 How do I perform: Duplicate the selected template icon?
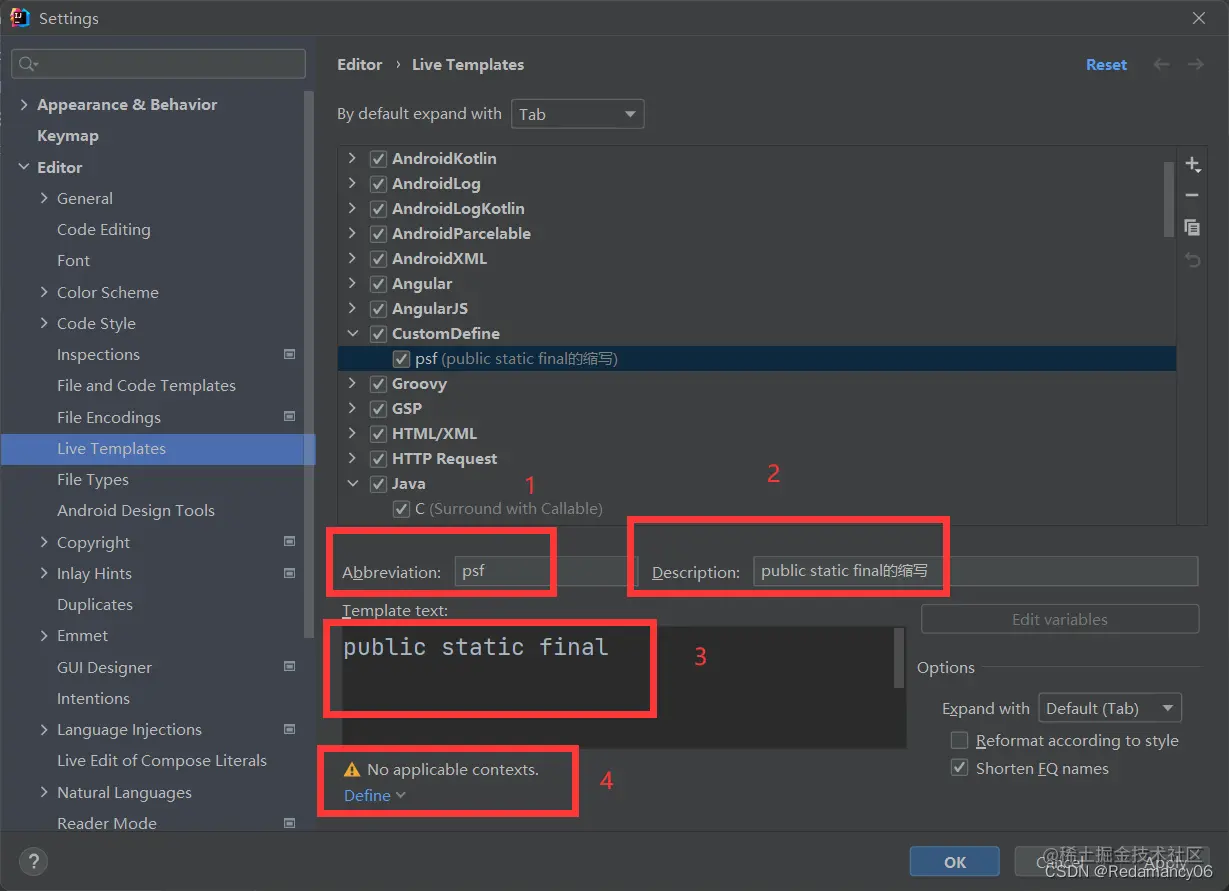1192,227
